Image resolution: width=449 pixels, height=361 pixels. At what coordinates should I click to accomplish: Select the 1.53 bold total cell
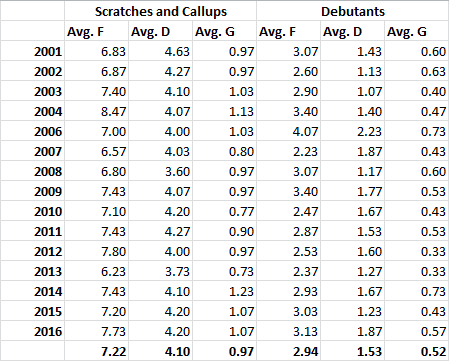352,351
